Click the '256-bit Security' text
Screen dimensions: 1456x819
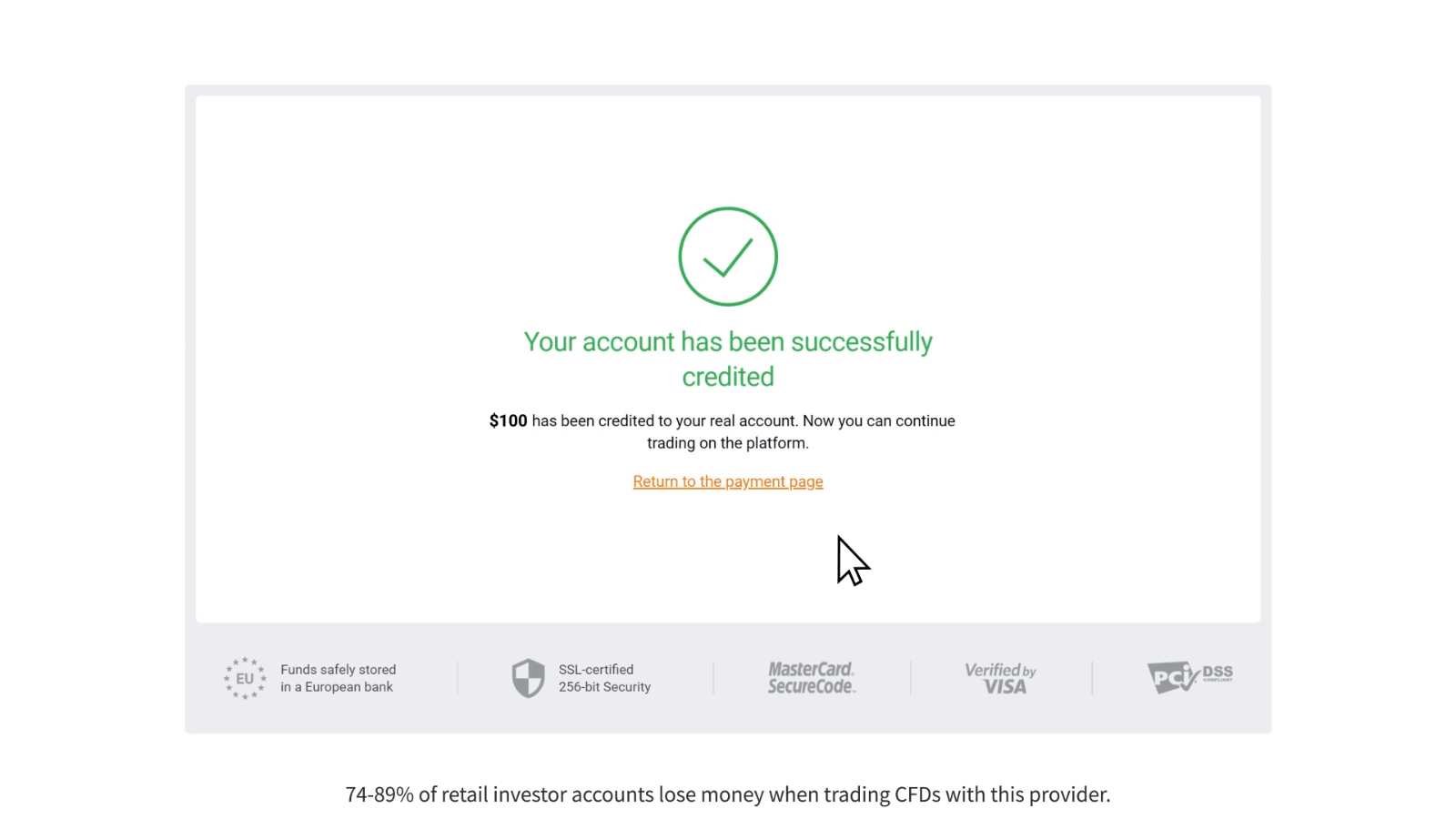pyautogui.click(x=604, y=687)
